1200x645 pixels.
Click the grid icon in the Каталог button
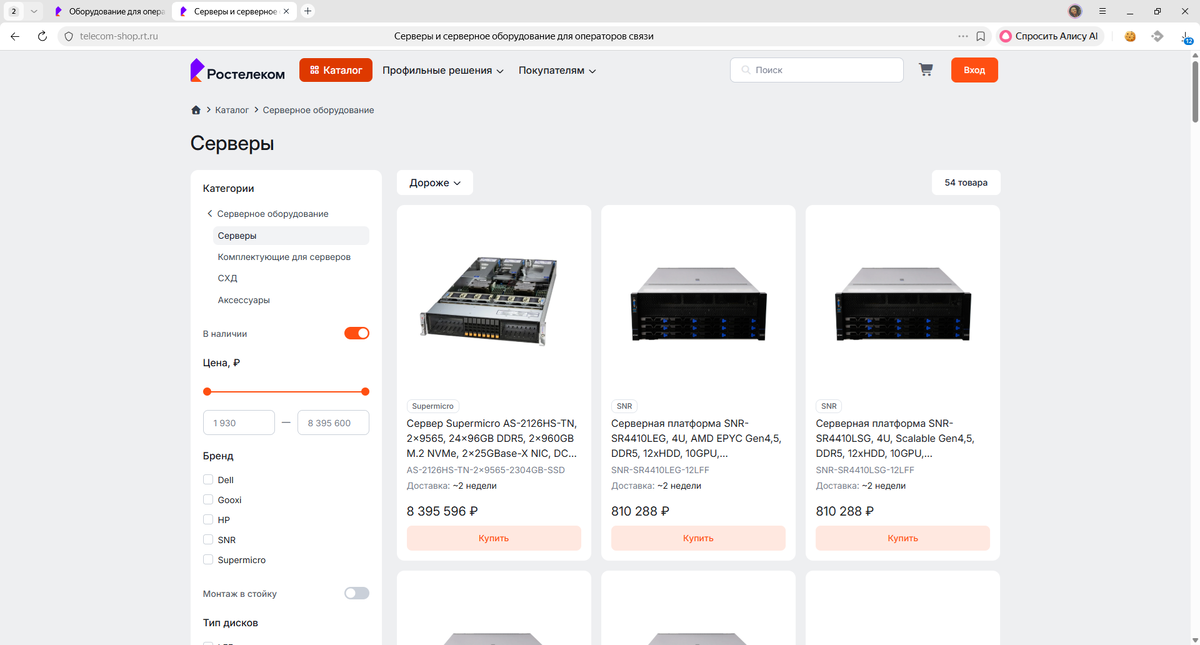[314, 70]
